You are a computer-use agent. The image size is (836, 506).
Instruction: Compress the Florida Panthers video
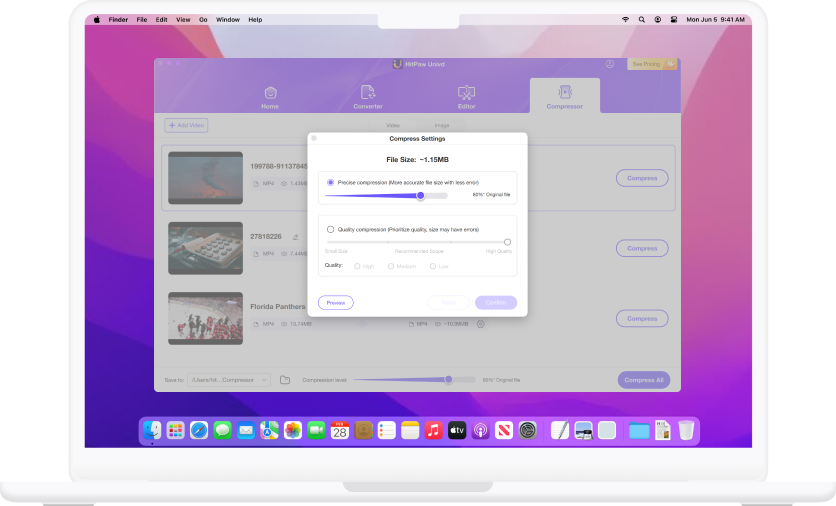click(642, 319)
